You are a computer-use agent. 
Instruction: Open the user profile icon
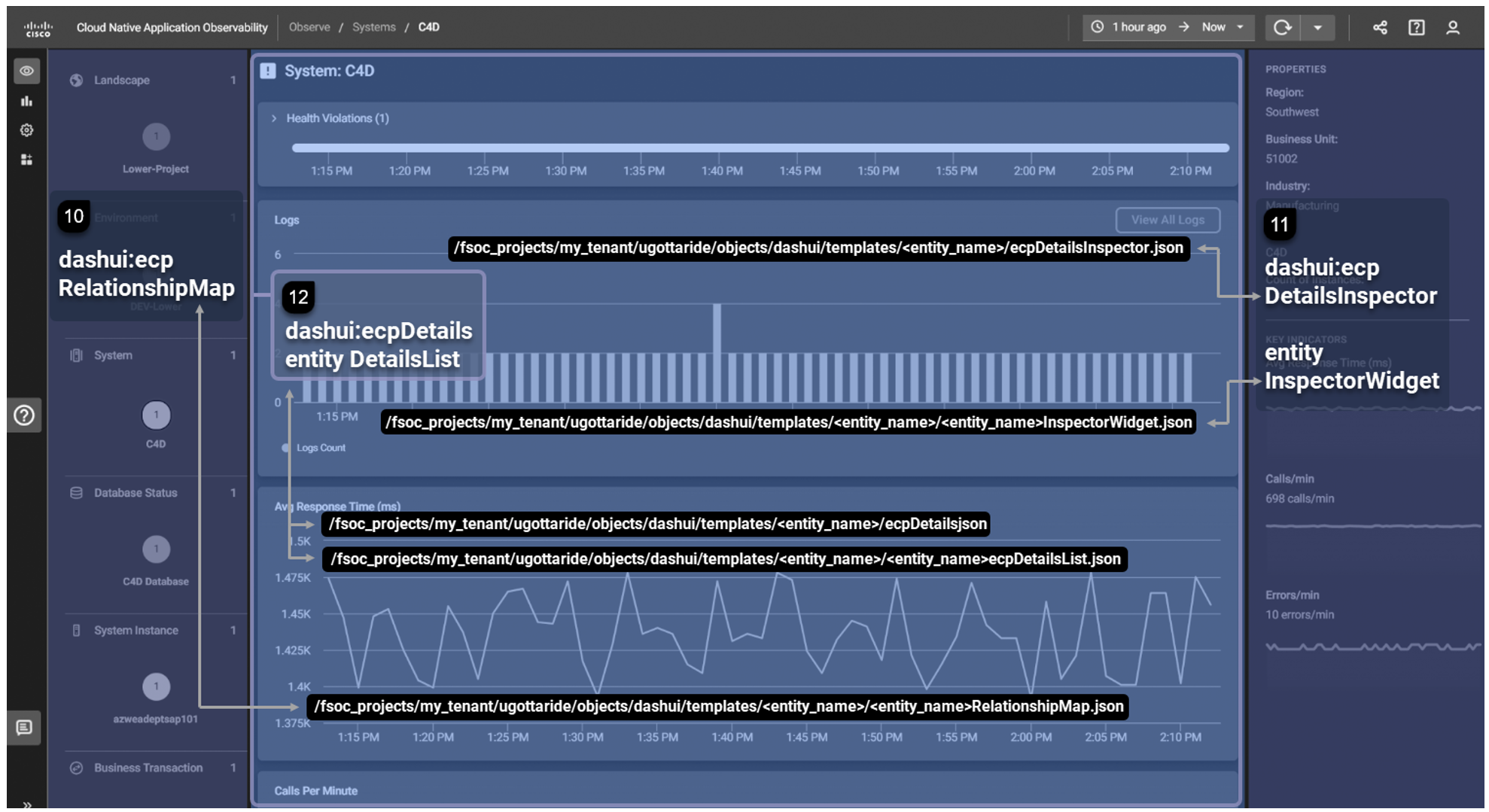click(x=1453, y=28)
